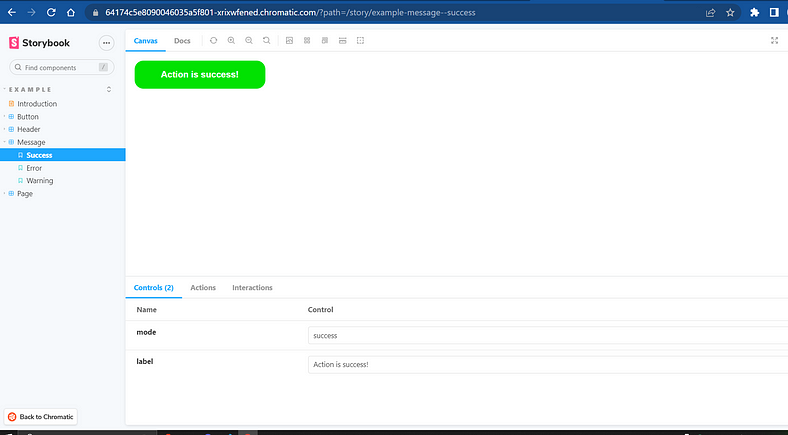The width and height of the screenshot is (788, 435).
Task: Share this page from address bar
Action: tap(711, 13)
